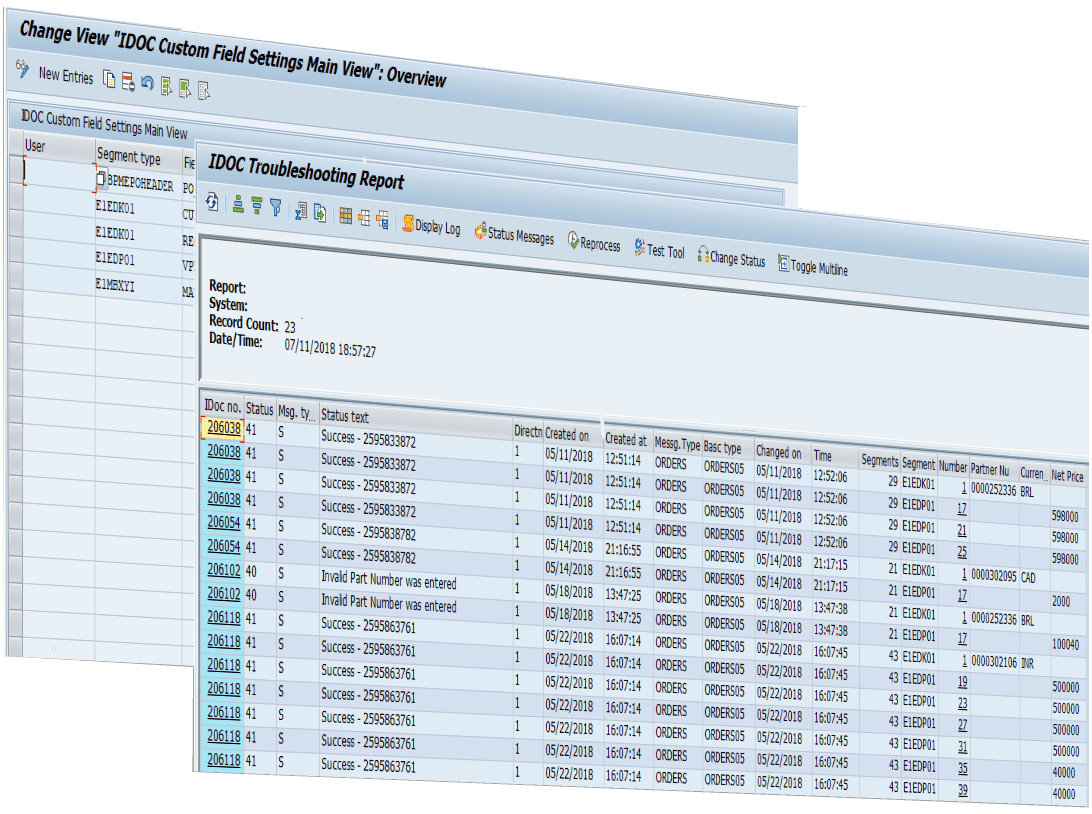Open last IDoc 206118 link in table

pyautogui.click(x=224, y=760)
